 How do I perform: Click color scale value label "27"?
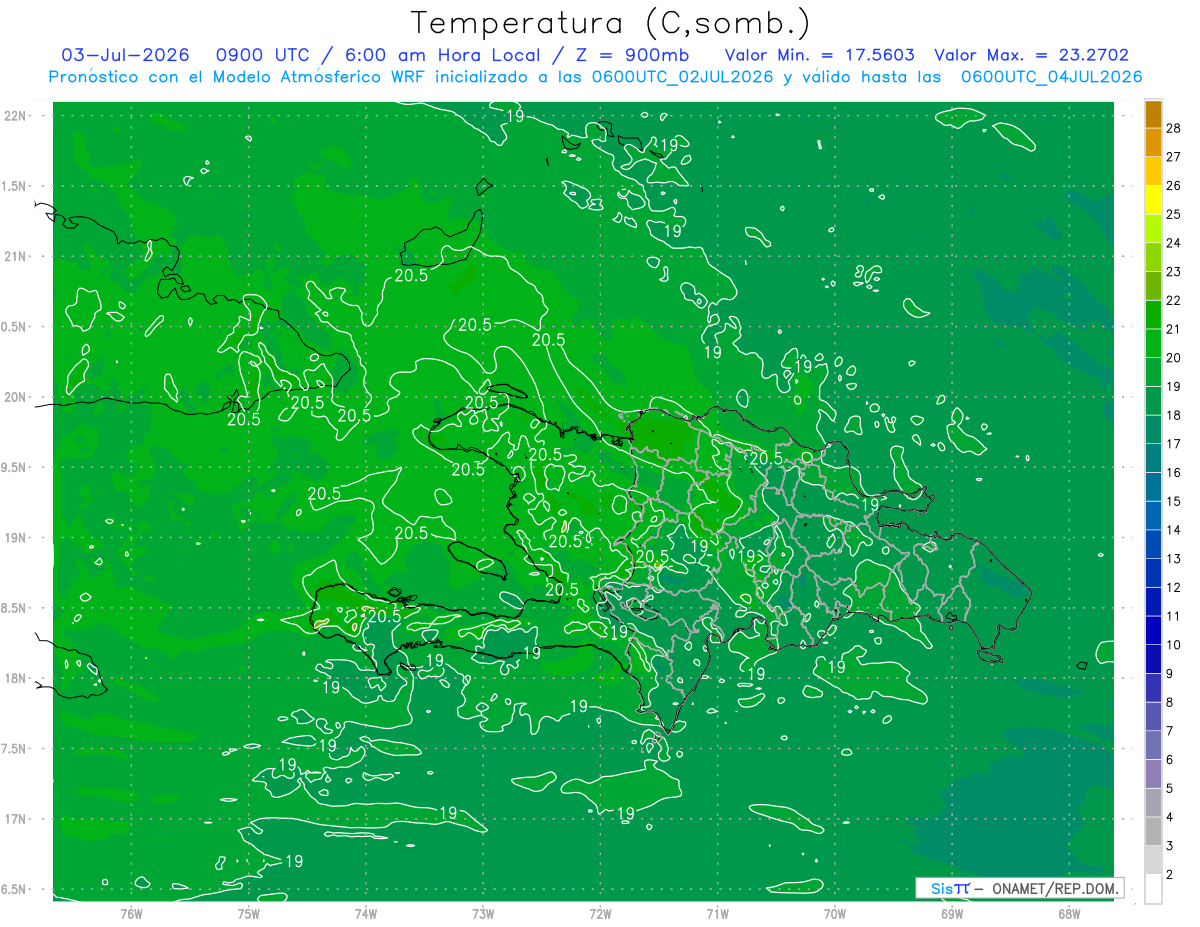tap(1174, 157)
